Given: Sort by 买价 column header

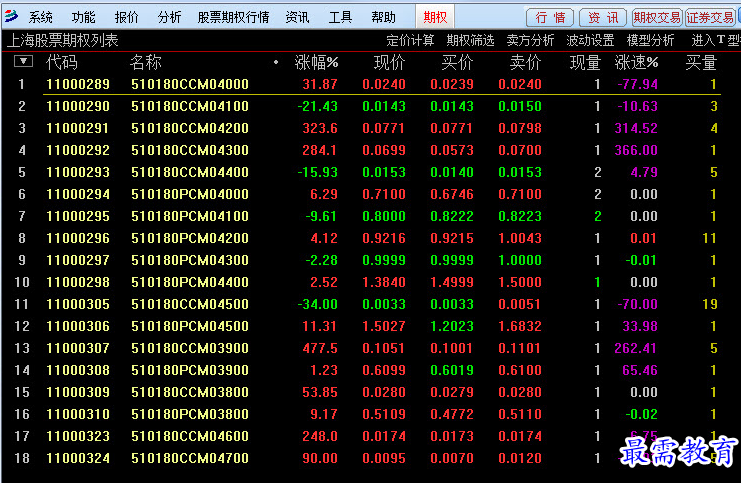Looking at the screenshot, I should pyautogui.click(x=457, y=62).
